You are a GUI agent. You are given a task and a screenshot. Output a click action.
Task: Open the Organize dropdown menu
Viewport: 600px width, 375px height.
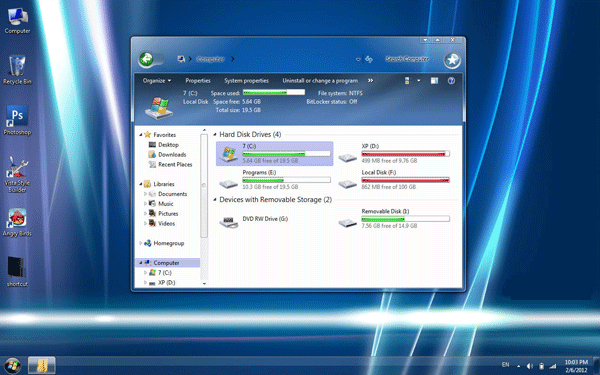coord(157,81)
